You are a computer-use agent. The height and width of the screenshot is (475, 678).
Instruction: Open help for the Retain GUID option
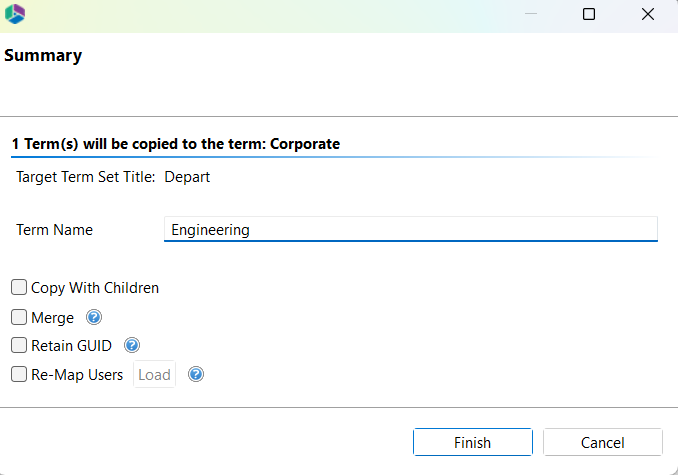coord(131,346)
